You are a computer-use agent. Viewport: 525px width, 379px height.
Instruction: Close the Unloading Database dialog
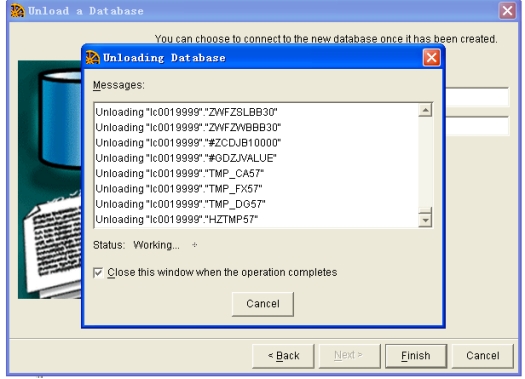pyautogui.click(x=432, y=58)
